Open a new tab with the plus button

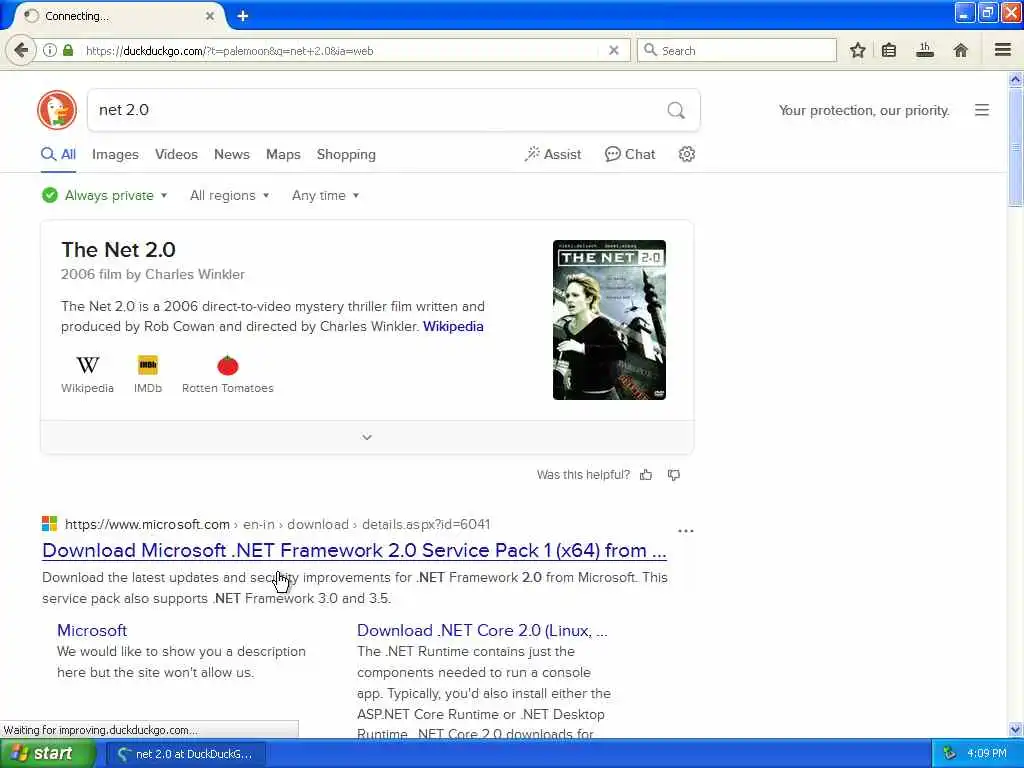click(243, 16)
